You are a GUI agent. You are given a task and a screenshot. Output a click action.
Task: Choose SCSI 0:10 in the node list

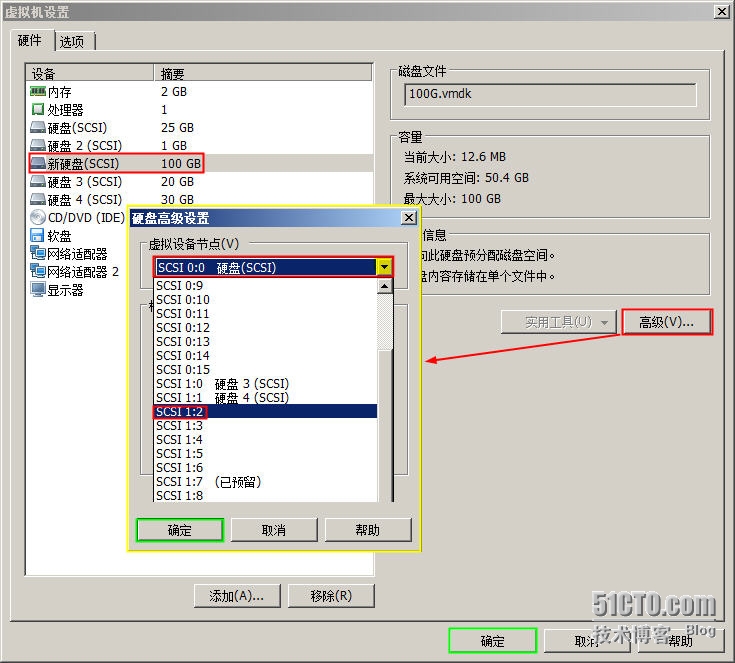coord(265,300)
